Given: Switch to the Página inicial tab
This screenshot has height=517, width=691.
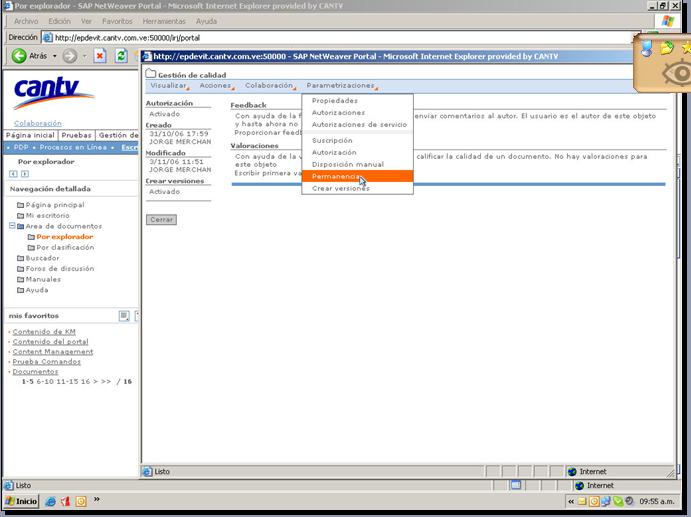Looking at the screenshot, I should [x=30, y=135].
